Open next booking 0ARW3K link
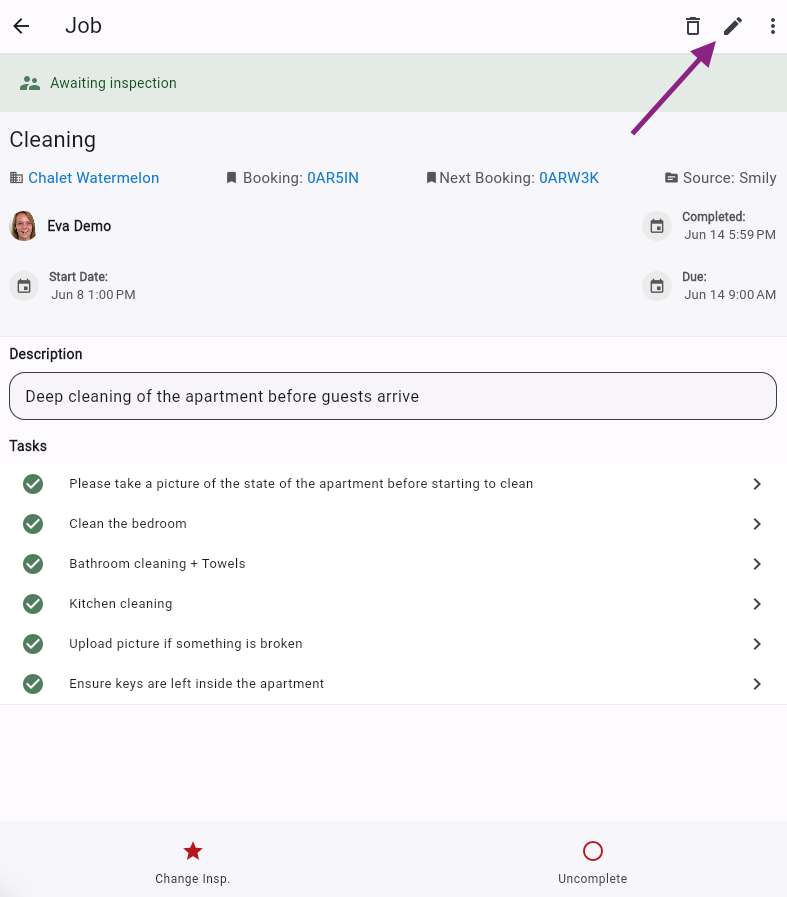 pos(568,178)
